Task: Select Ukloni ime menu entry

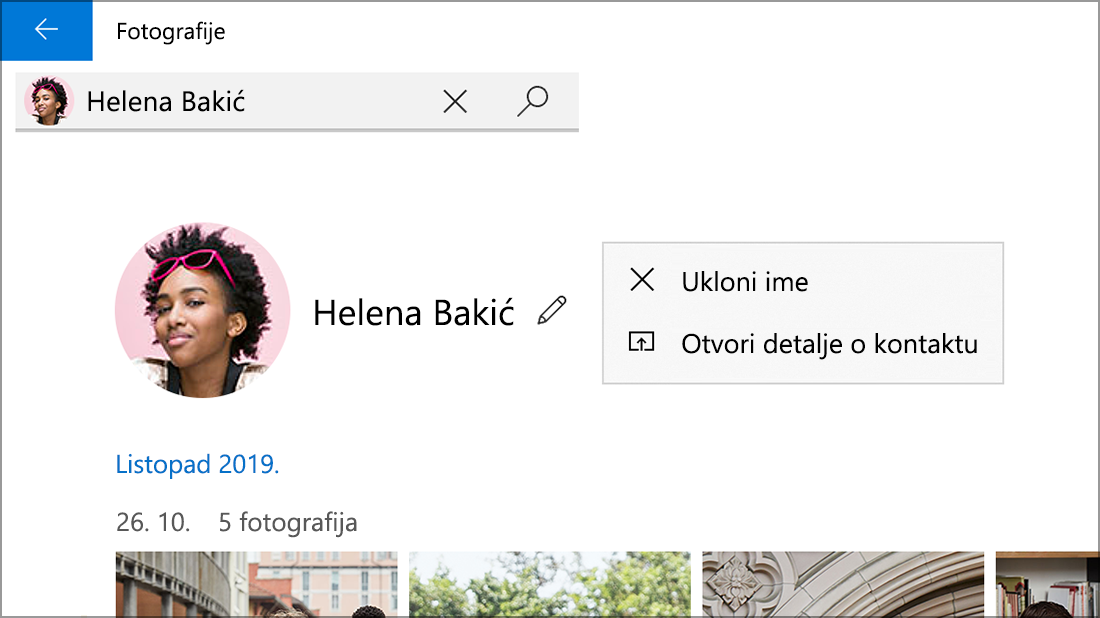Action: click(803, 281)
